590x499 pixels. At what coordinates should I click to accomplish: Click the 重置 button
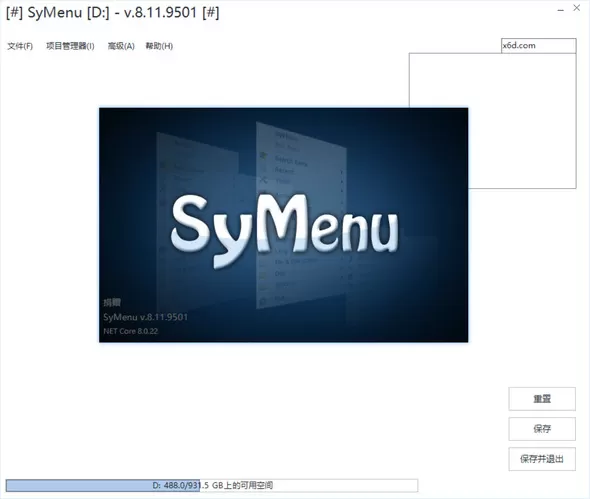tap(542, 399)
